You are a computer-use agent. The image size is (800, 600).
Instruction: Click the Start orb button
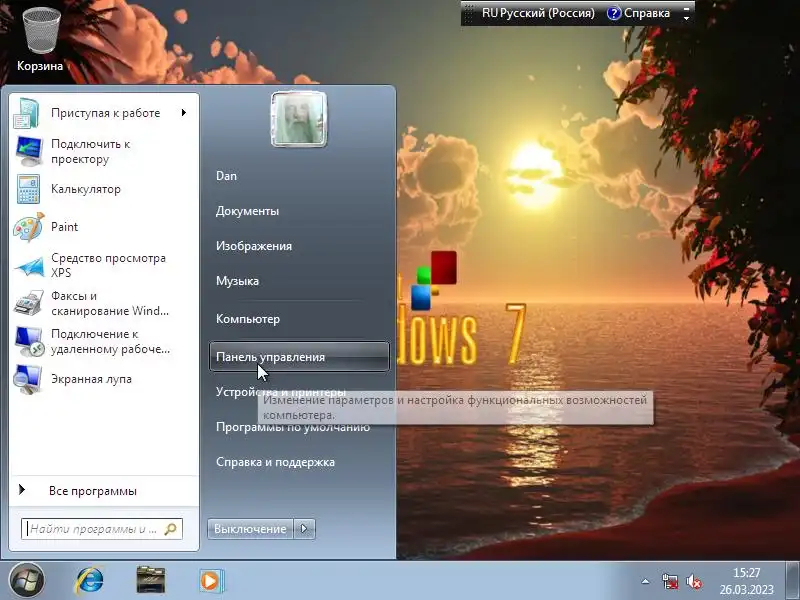tap(26, 581)
